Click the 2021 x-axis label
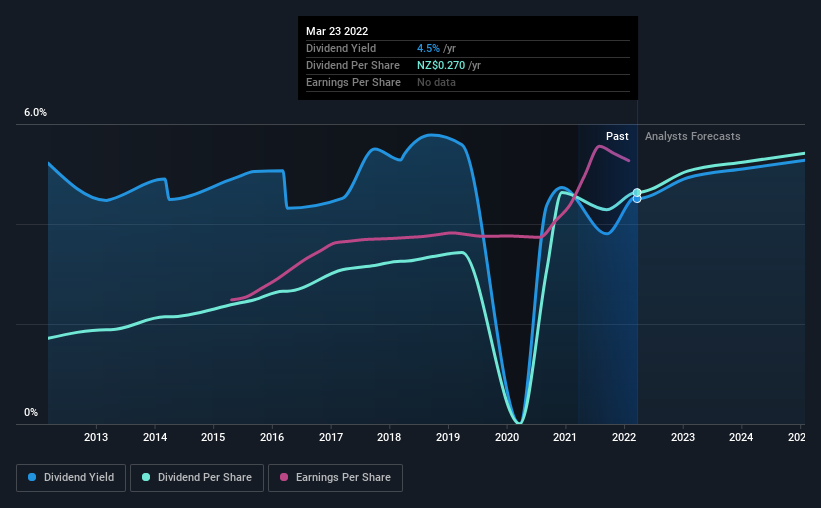The width and height of the screenshot is (821, 508). coord(565,437)
